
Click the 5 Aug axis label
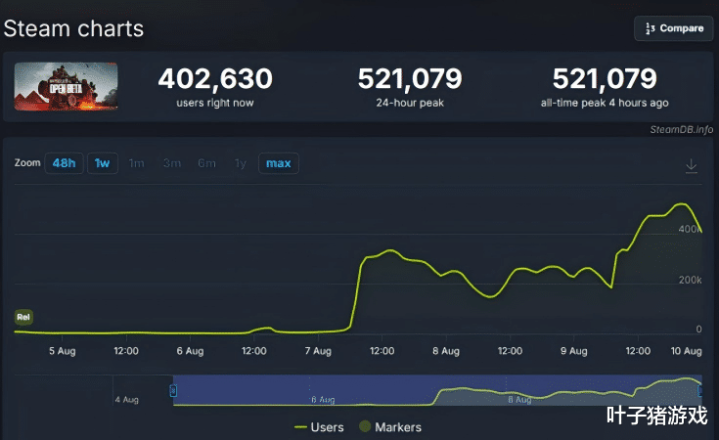point(62,351)
